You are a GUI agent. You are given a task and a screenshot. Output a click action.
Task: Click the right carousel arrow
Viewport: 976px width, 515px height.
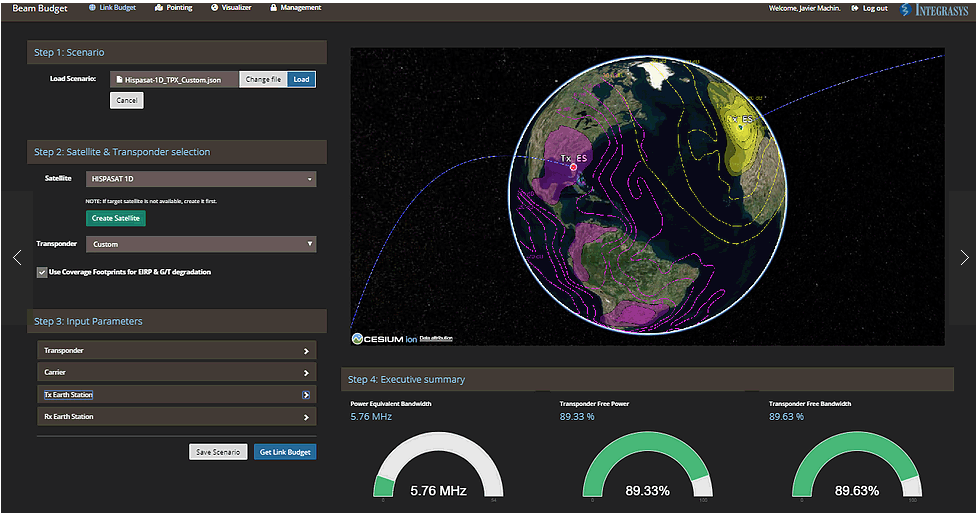963,257
